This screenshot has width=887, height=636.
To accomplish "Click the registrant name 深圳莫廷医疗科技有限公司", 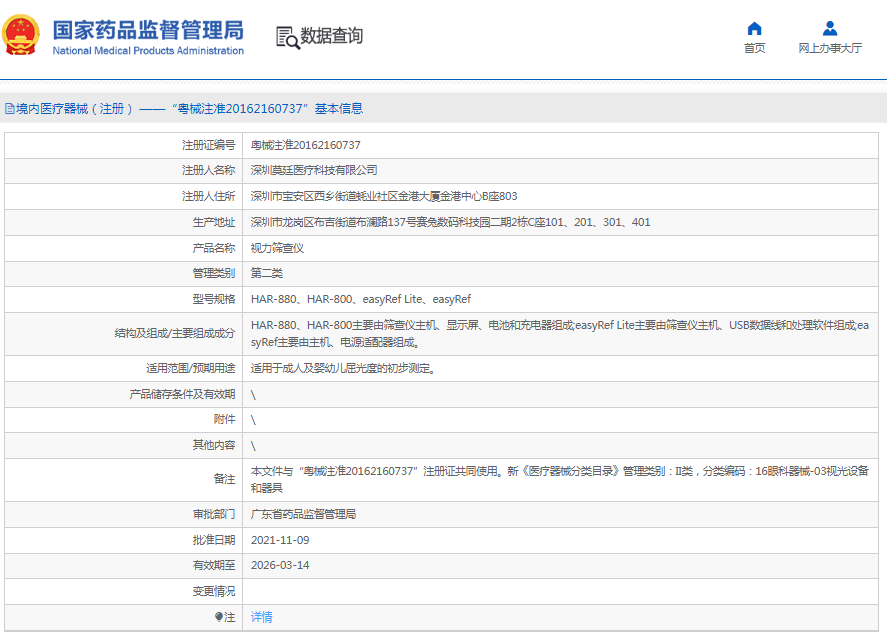I will [314, 170].
